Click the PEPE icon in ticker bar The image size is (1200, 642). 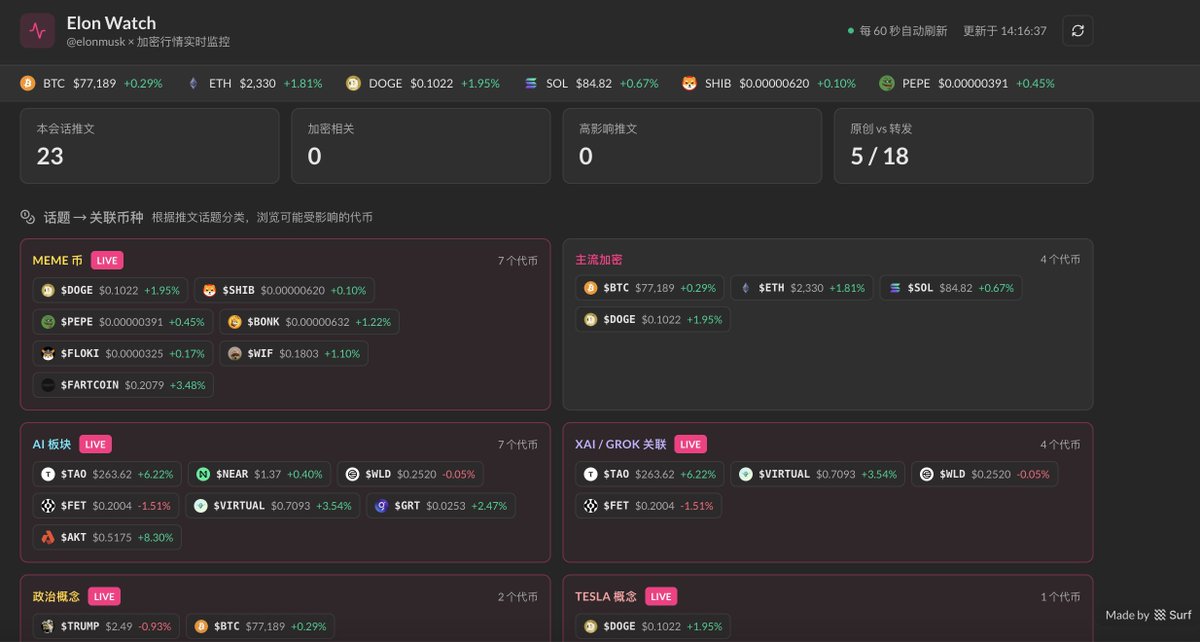tap(886, 83)
